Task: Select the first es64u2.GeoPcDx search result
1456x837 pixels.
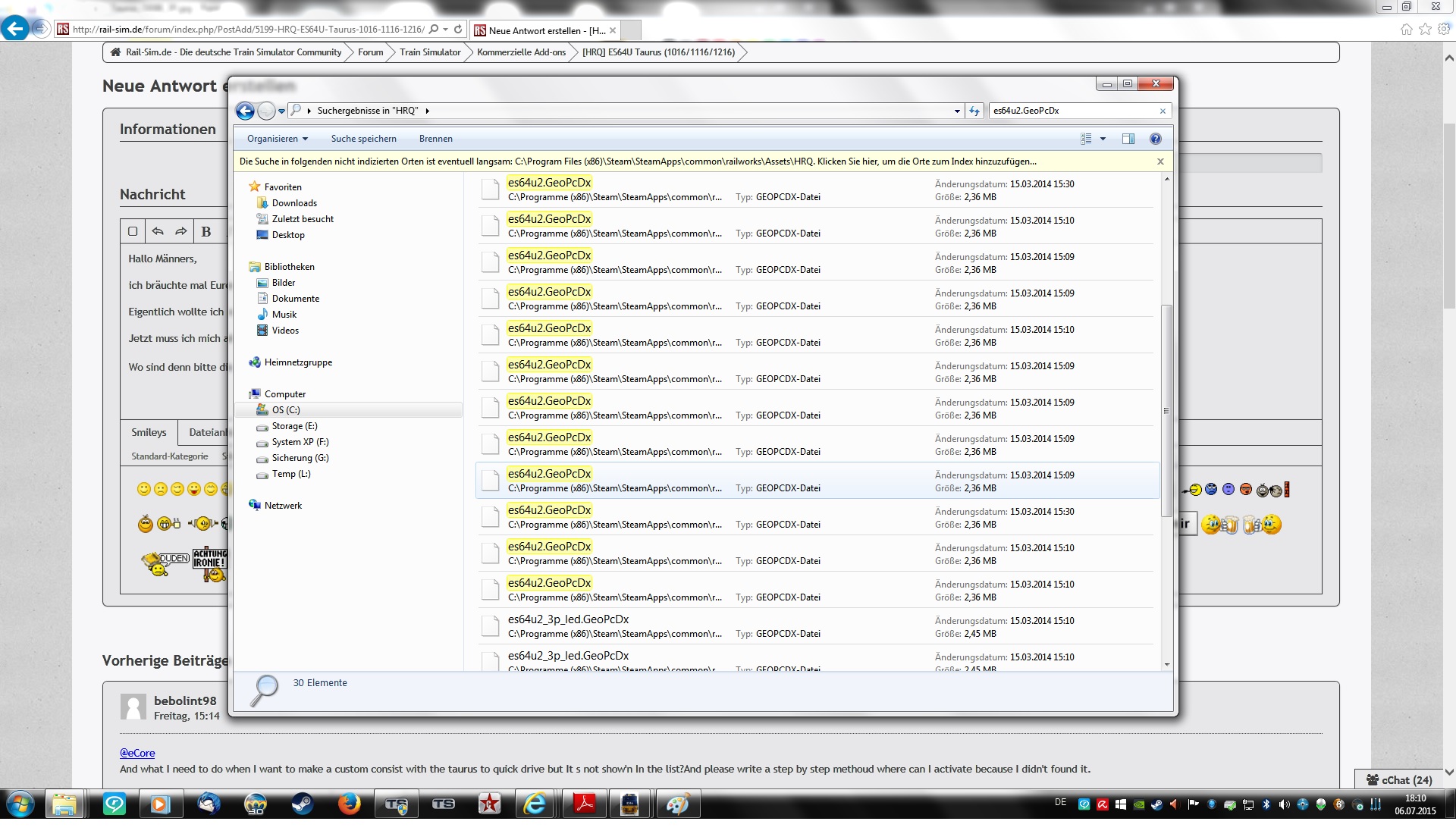Action: [x=549, y=183]
